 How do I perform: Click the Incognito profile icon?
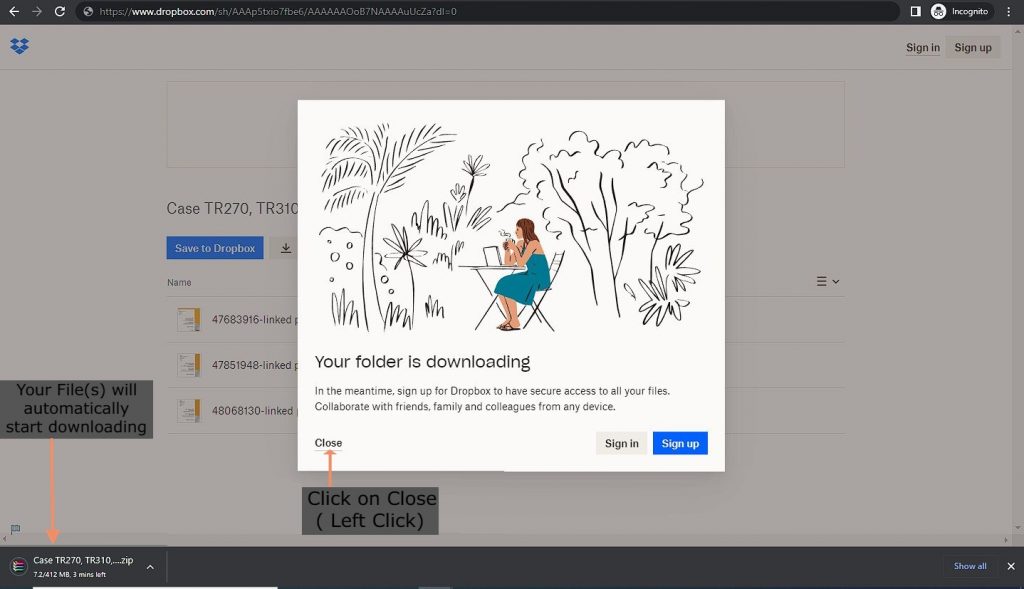pos(938,11)
